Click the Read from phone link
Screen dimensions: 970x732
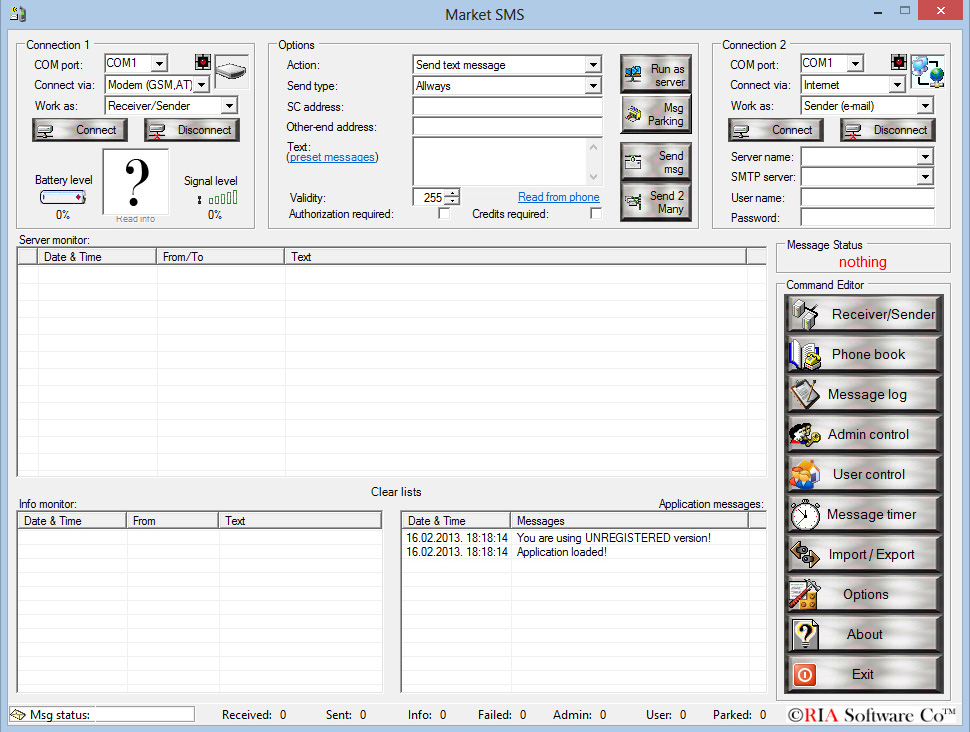point(558,197)
